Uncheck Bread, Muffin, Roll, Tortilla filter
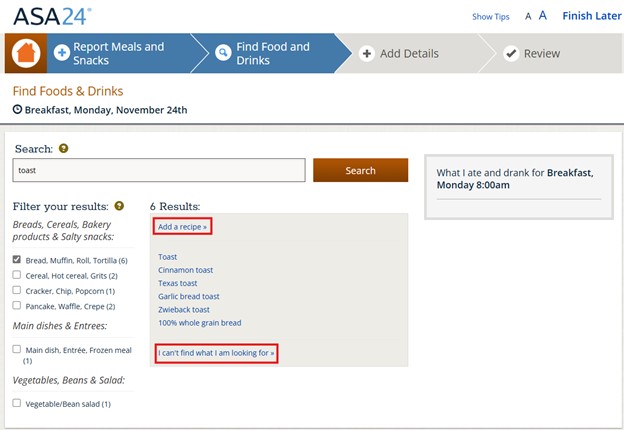 pyautogui.click(x=17, y=260)
